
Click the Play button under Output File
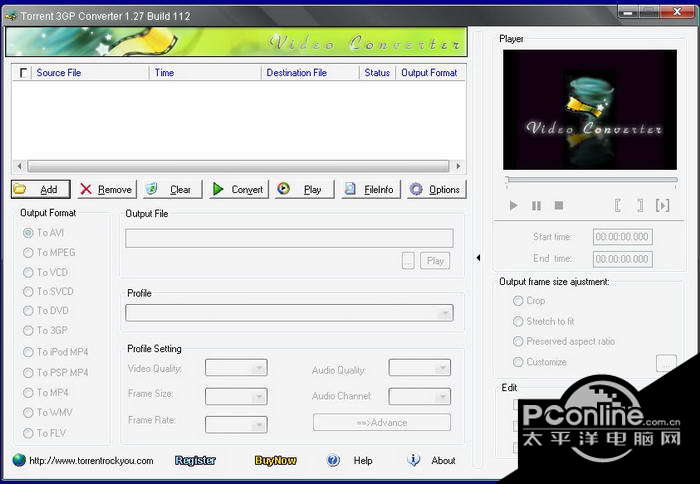click(x=435, y=261)
